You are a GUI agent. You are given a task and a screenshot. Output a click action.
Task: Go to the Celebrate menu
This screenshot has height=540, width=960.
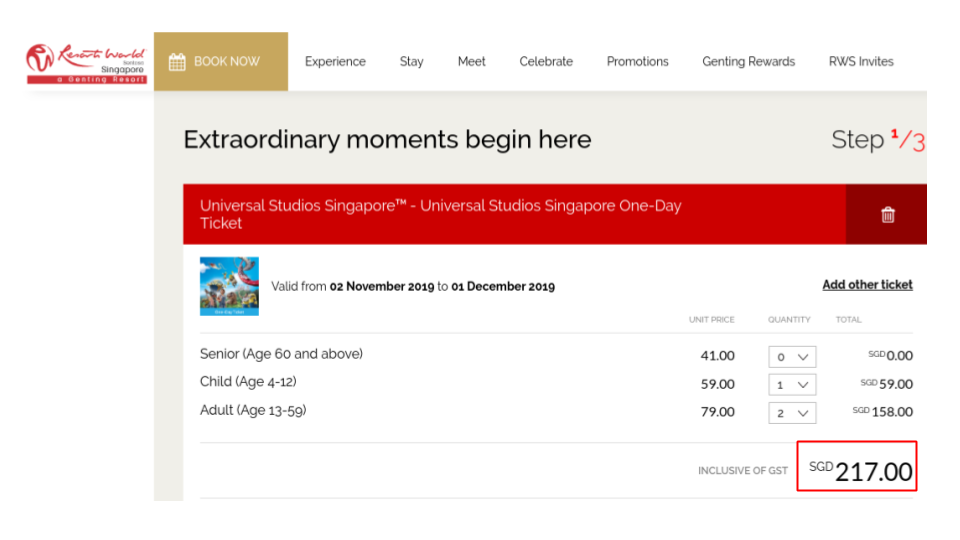click(x=546, y=62)
